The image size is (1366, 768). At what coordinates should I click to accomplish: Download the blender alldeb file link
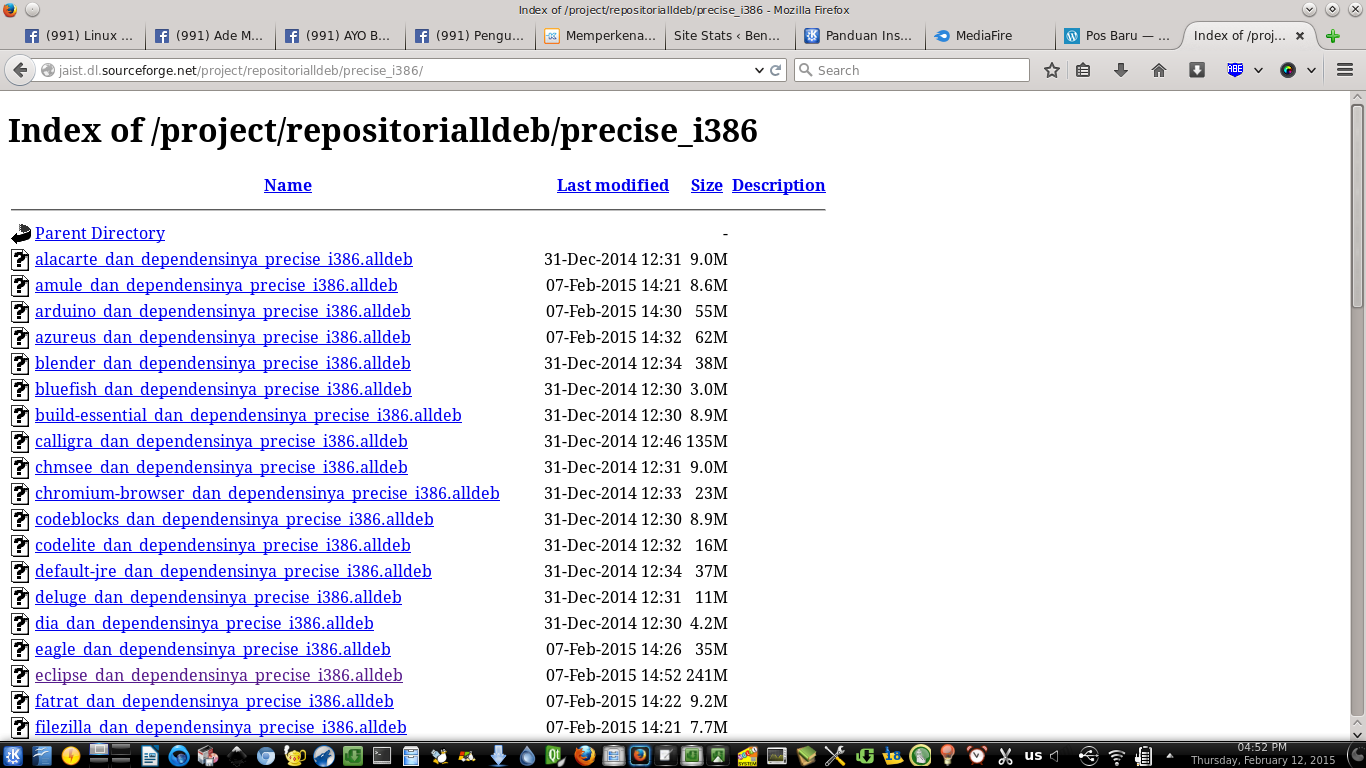(223, 363)
